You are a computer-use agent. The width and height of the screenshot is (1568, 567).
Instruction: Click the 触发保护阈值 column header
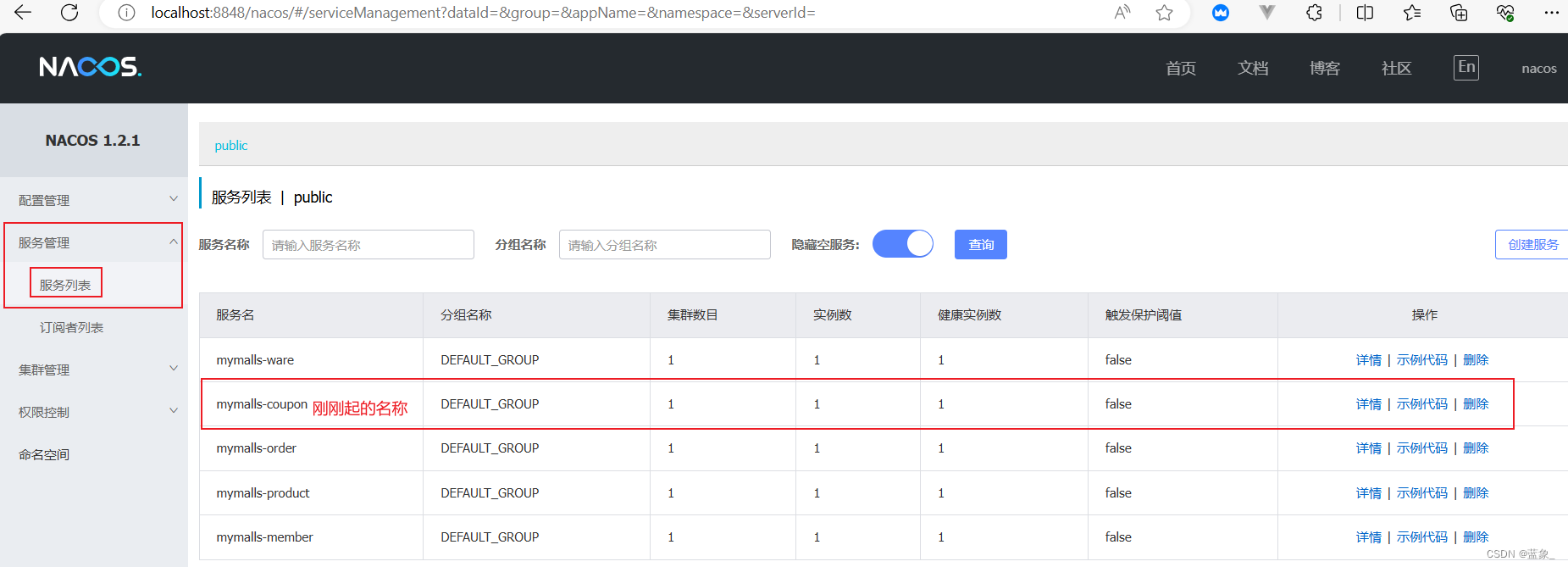click(x=1143, y=315)
